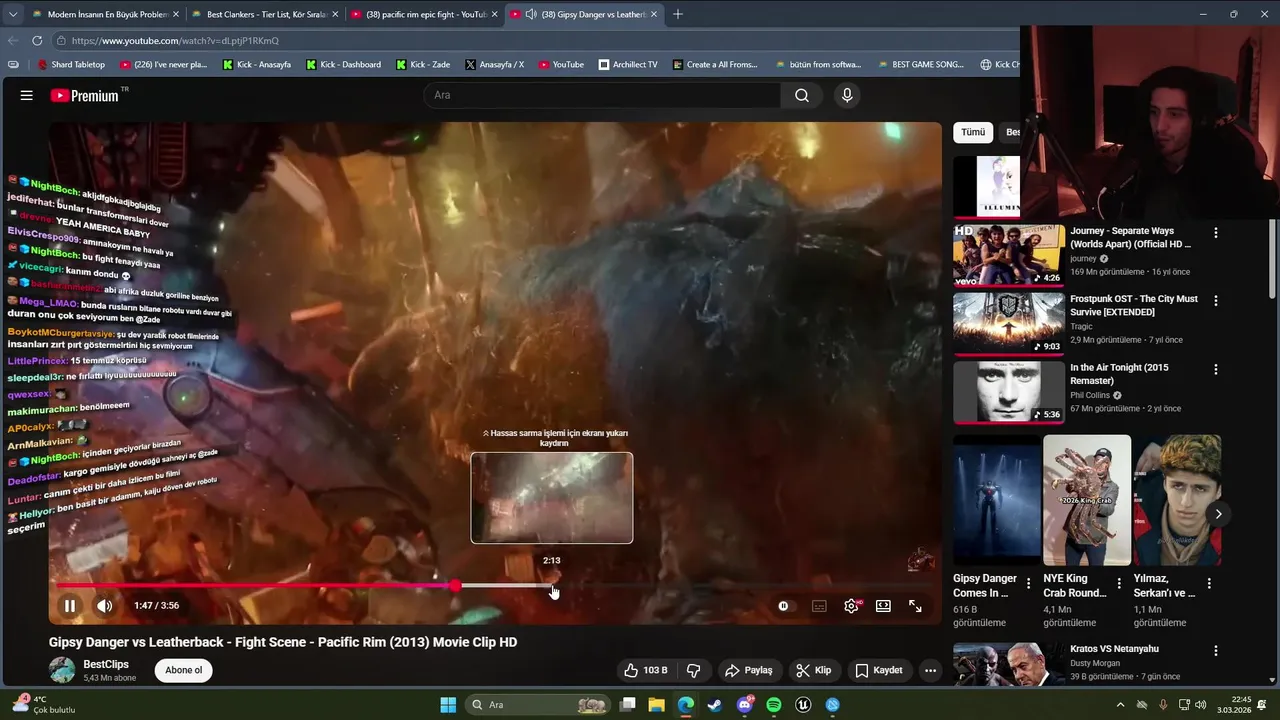Open the YouTube guide hamburger menu

(27, 96)
